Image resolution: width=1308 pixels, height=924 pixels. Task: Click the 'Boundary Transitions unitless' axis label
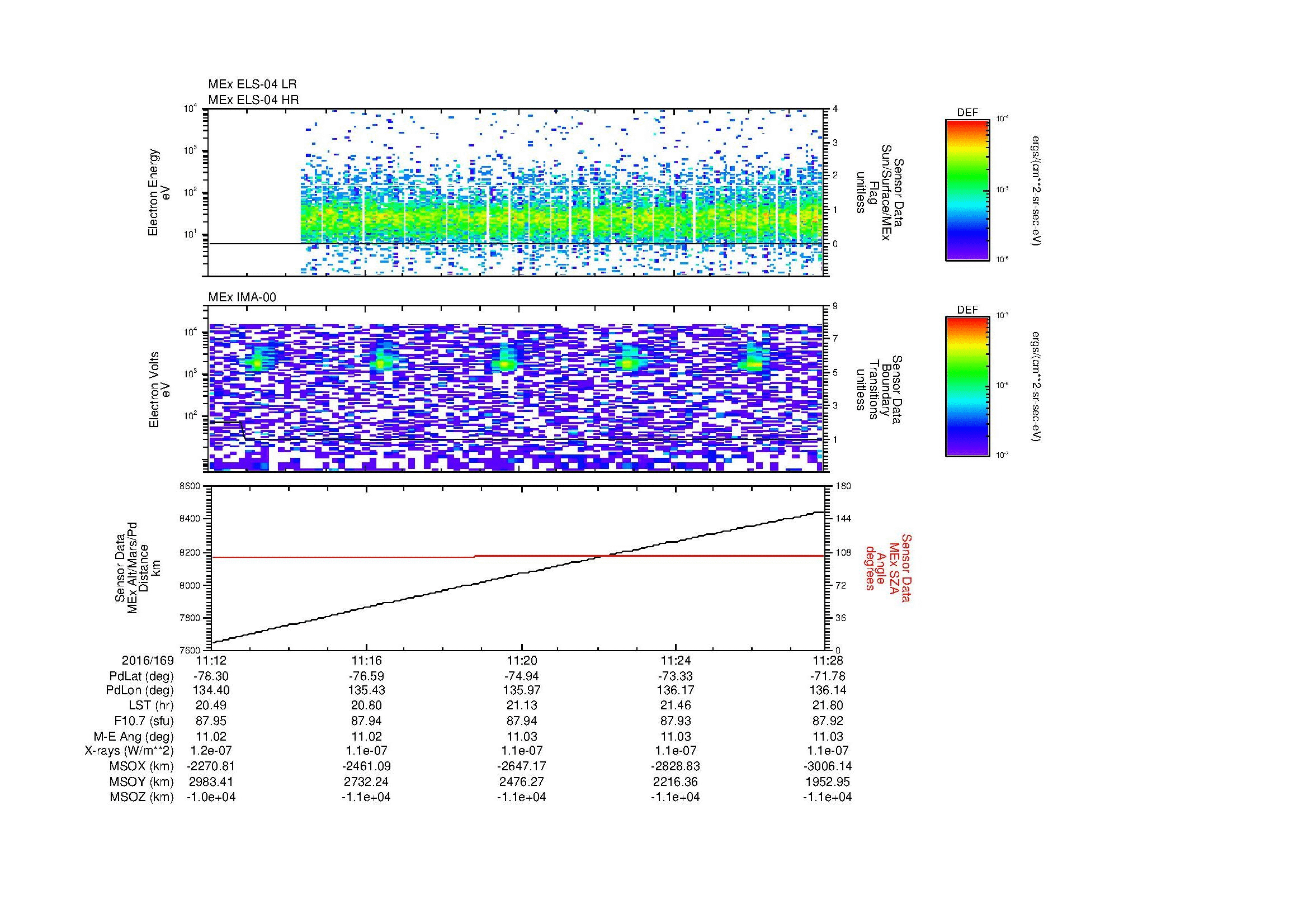click(880, 390)
